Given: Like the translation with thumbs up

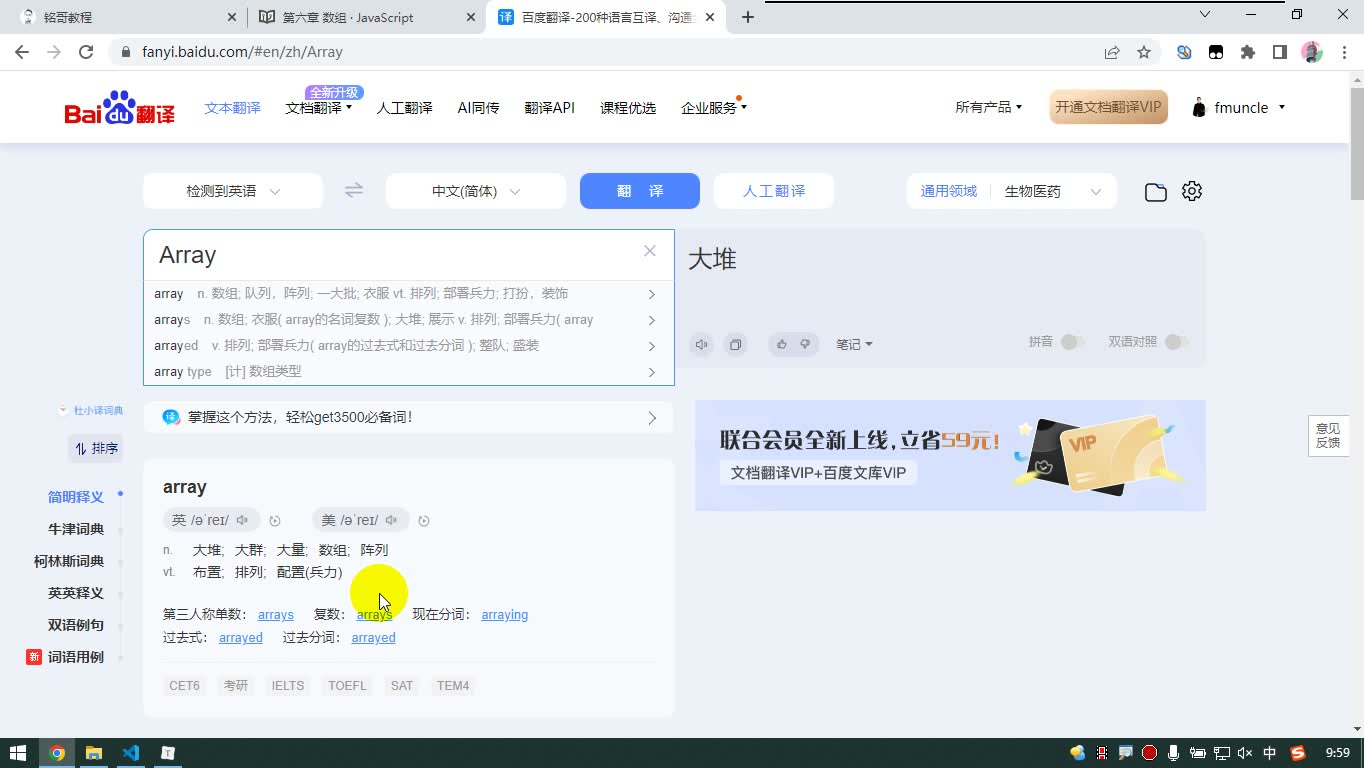Looking at the screenshot, I should point(781,344).
